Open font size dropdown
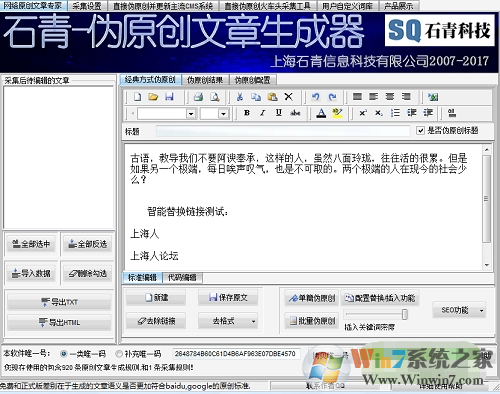500x394 pixels. pyautogui.click(x=224, y=114)
